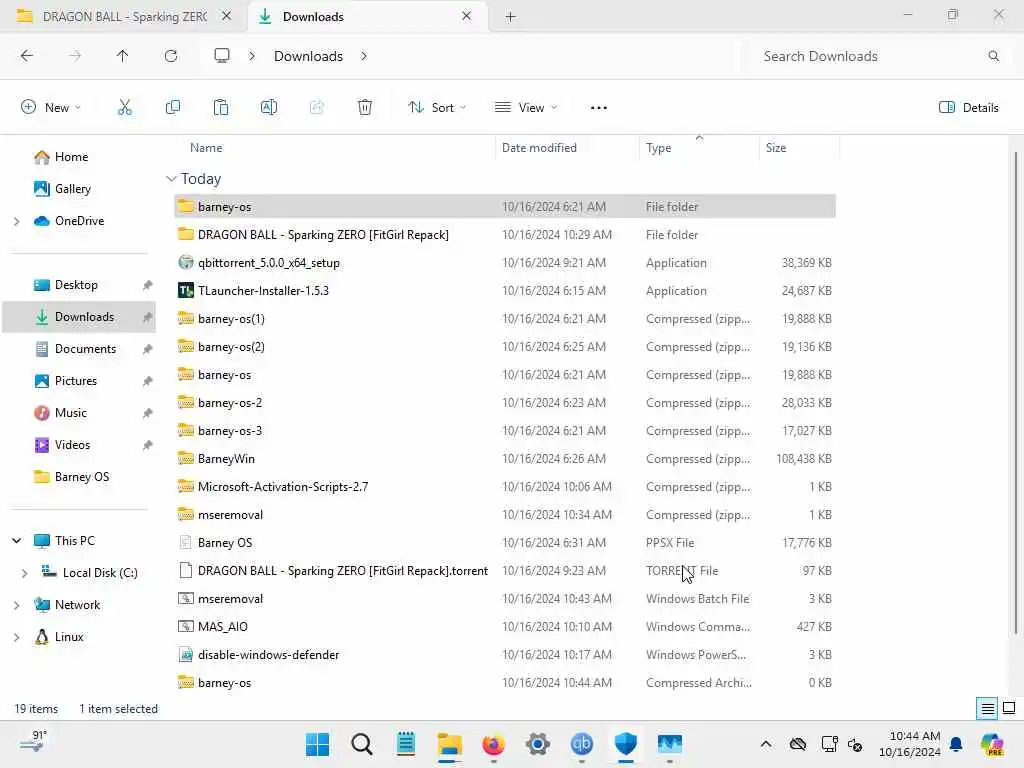Viewport: 1024px width, 768px height.
Task: Sort by Type column header
Action: 658,148
